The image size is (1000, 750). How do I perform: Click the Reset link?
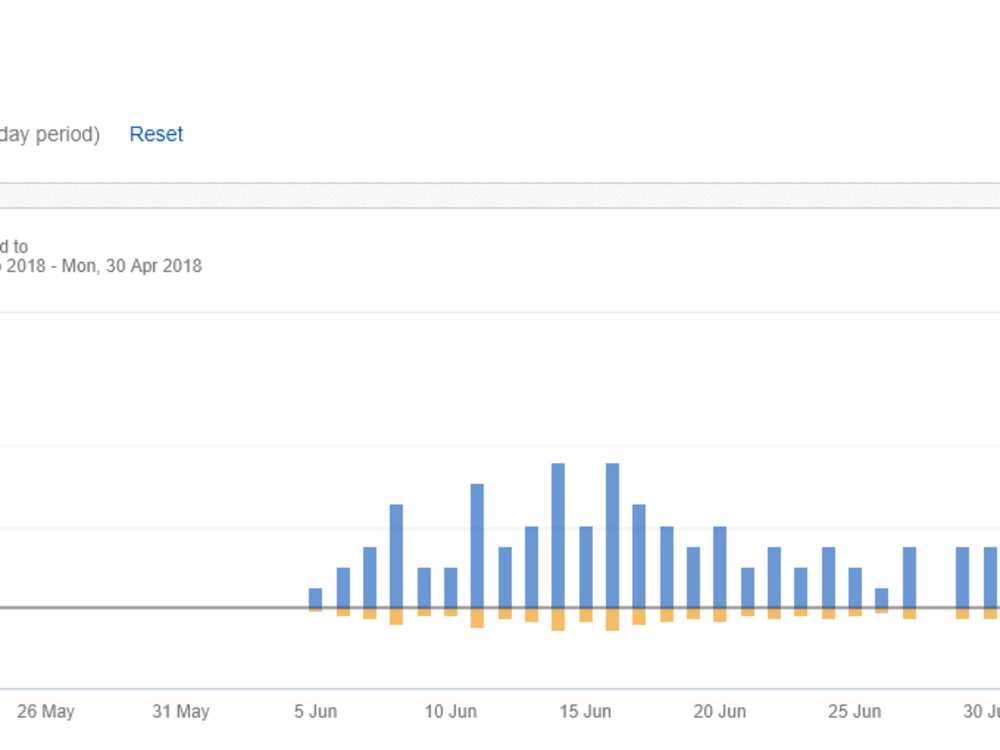coord(156,134)
